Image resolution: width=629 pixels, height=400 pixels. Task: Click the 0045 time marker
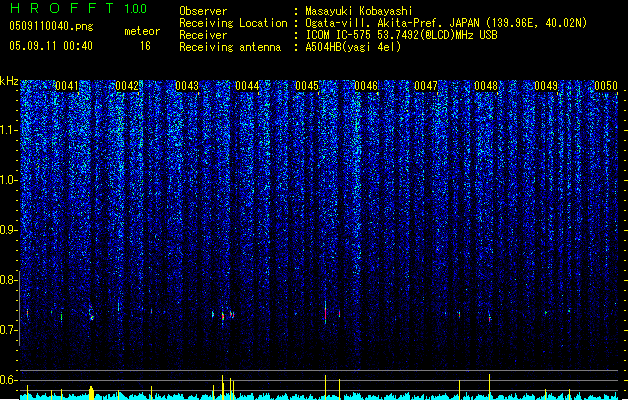pos(307,86)
